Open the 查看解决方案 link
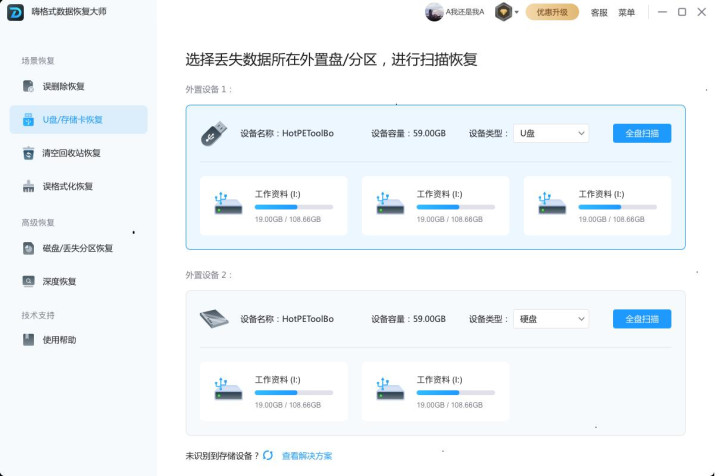The width and height of the screenshot is (719, 476). (x=307, y=456)
